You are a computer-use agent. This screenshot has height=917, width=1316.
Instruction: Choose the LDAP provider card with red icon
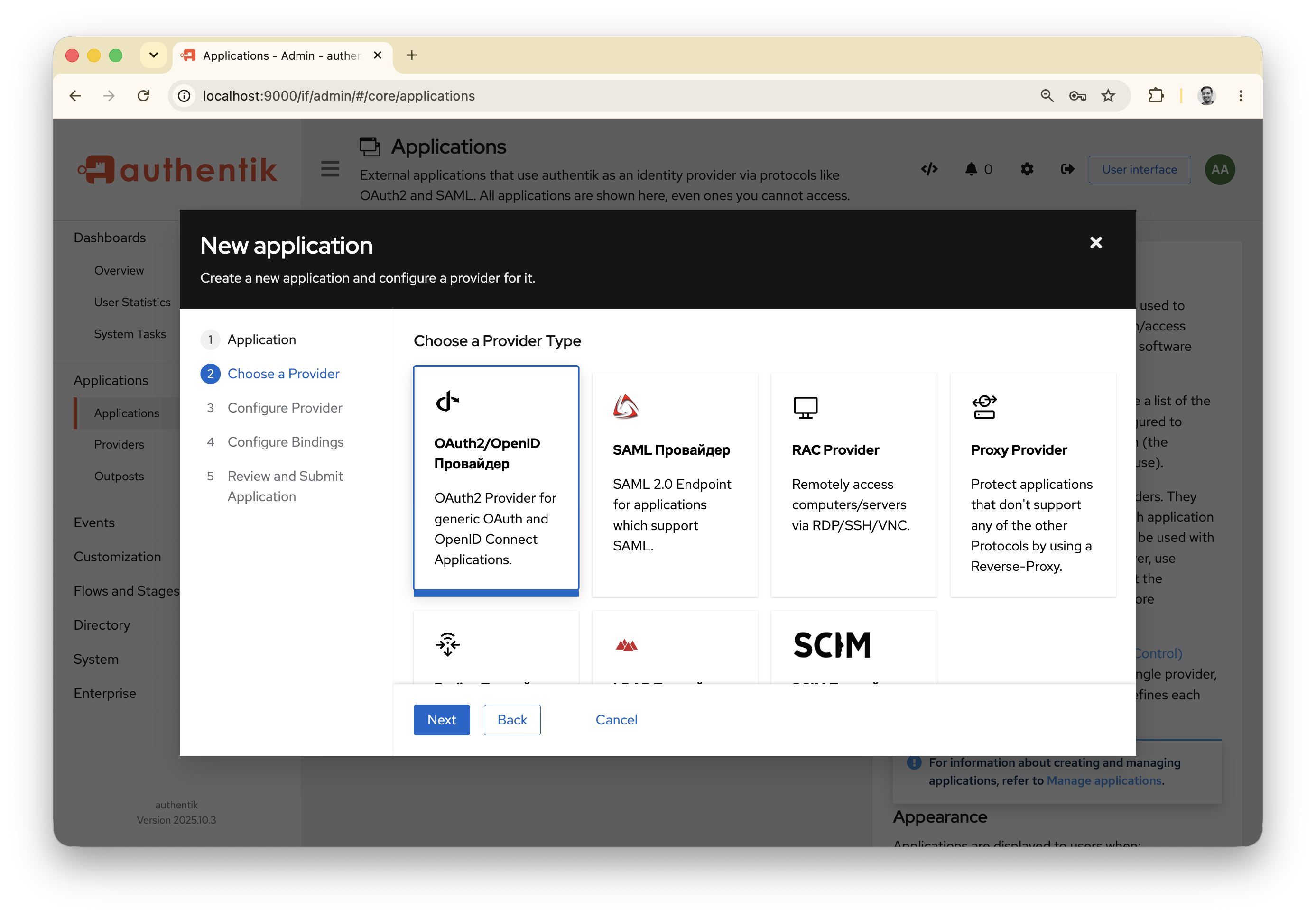coord(675,647)
